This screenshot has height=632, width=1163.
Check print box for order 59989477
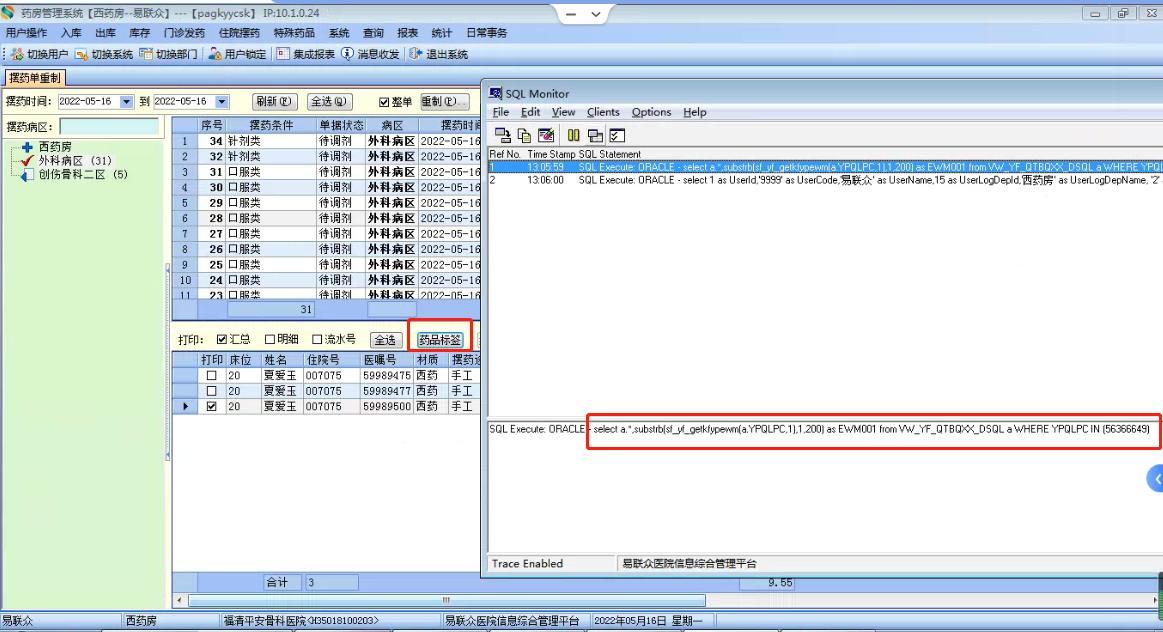pos(211,391)
